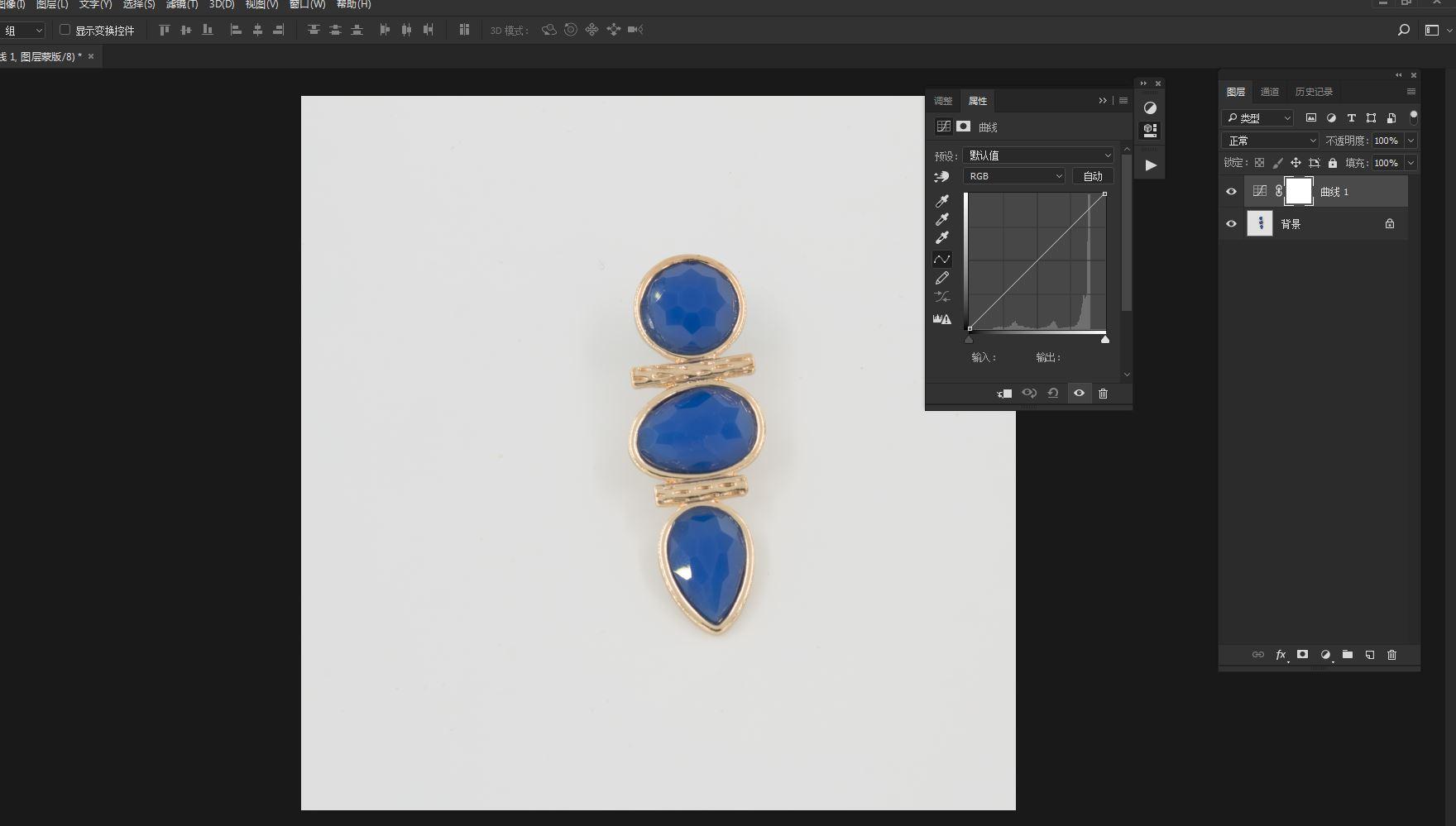This screenshot has width=1456, height=826.
Task: Open the 预设 preset dropdown
Action: pyautogui.click(x=1038, y=155)
